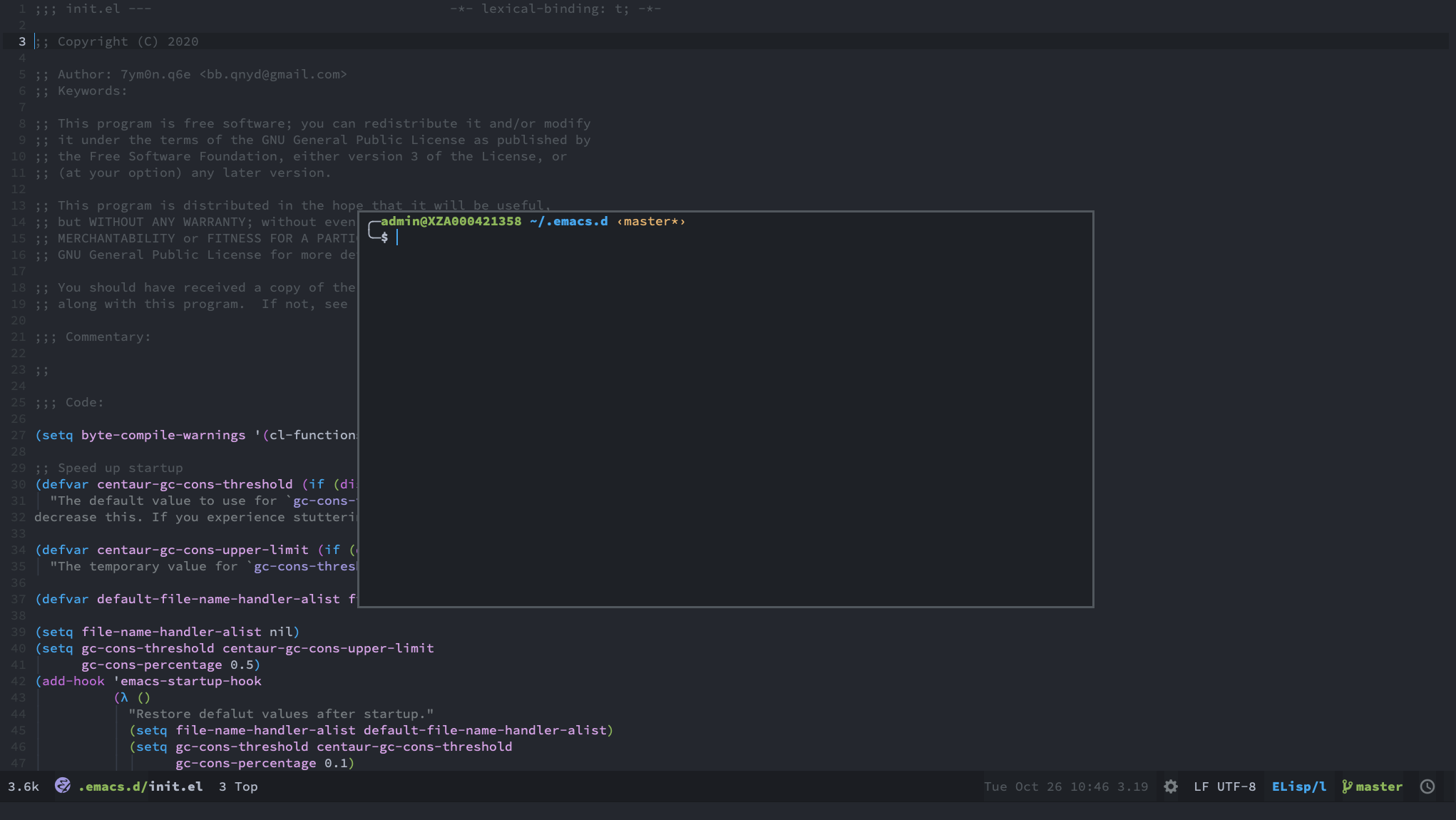This screenshot has width=1456, height=820.
Task: Click the gear settings icon in modeline
Action: point(1171,786)
